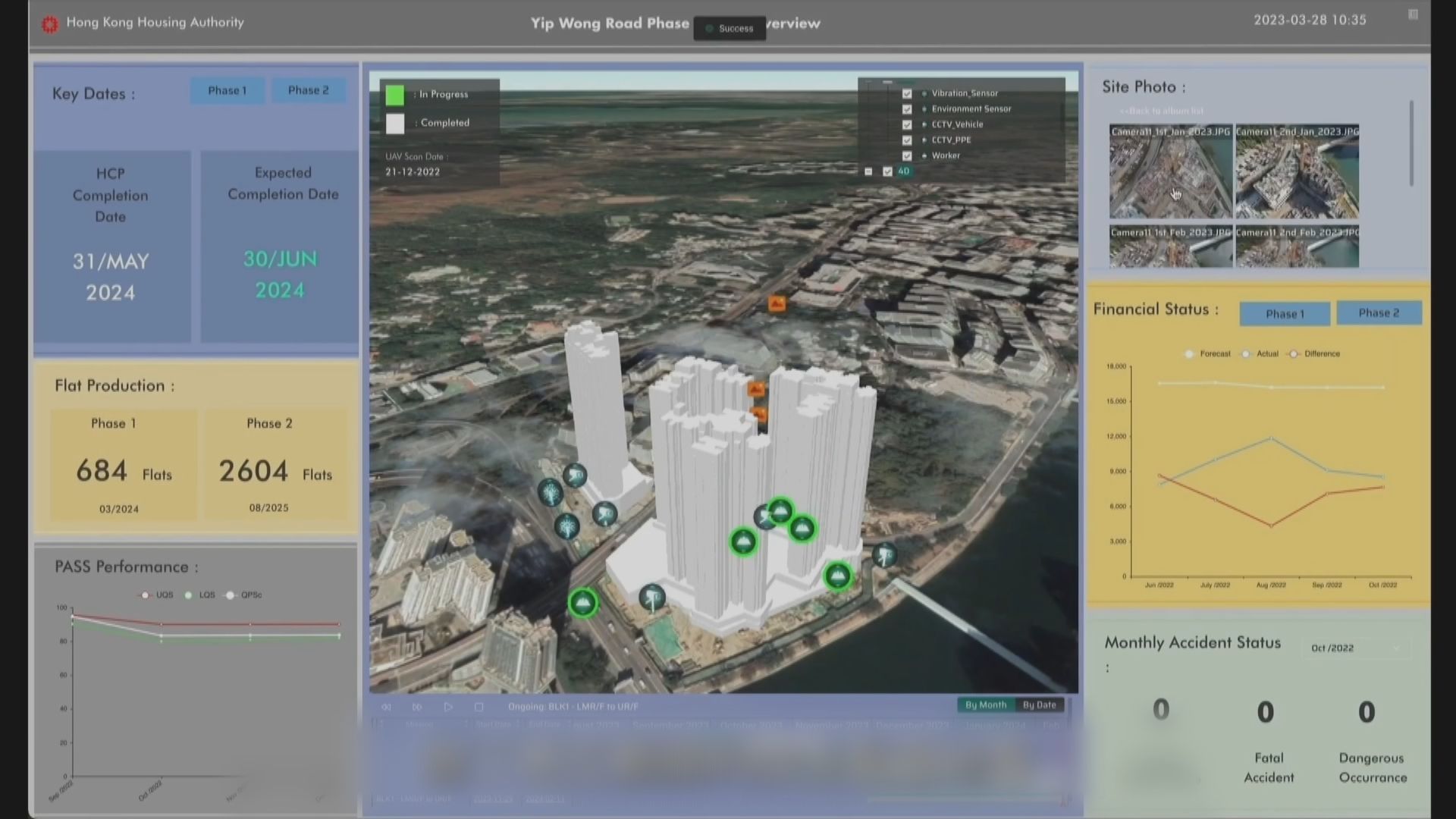This screenshot has height=819, width=1456.
Task: Toggle the CCTV Vehicle checkbox
Action: [x=907, y=124]
